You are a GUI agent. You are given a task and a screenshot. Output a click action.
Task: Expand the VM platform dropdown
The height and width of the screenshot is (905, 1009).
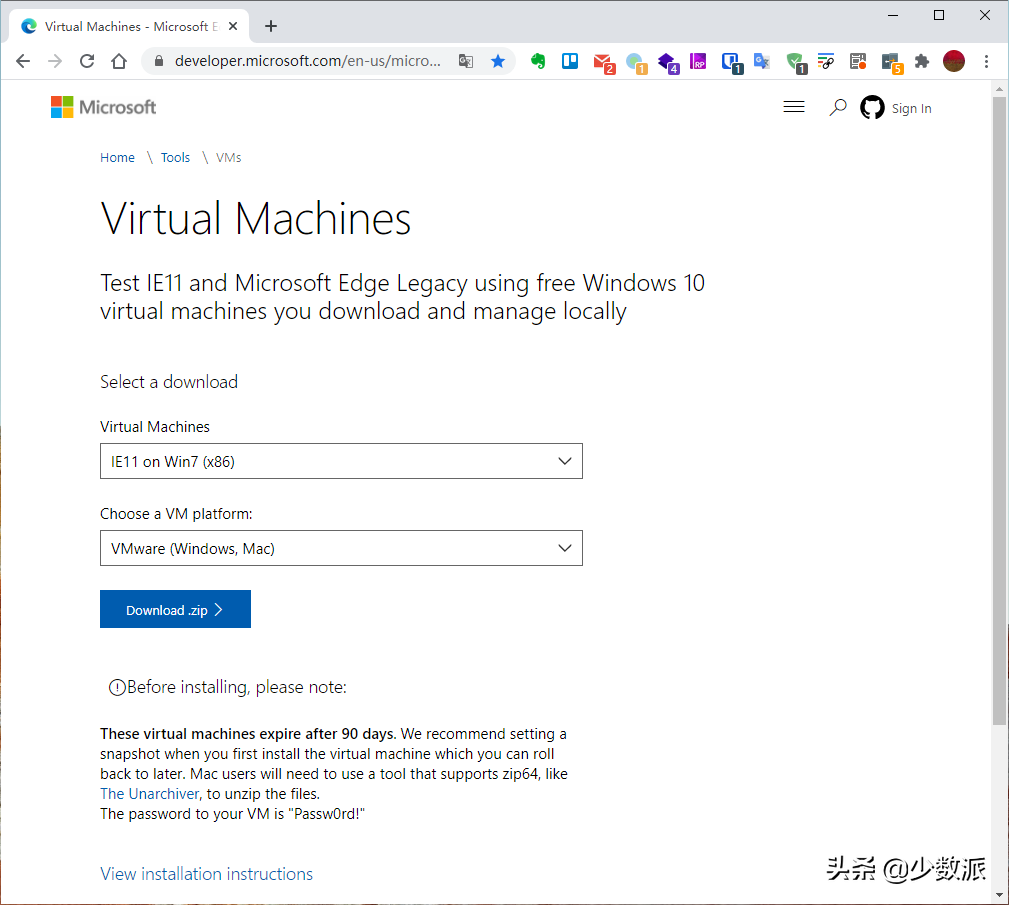tap(341, 548)
